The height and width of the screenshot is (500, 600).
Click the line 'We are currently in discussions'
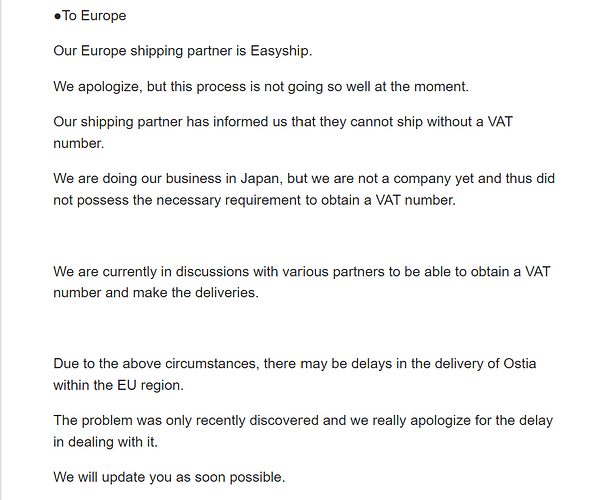[302, 272]
